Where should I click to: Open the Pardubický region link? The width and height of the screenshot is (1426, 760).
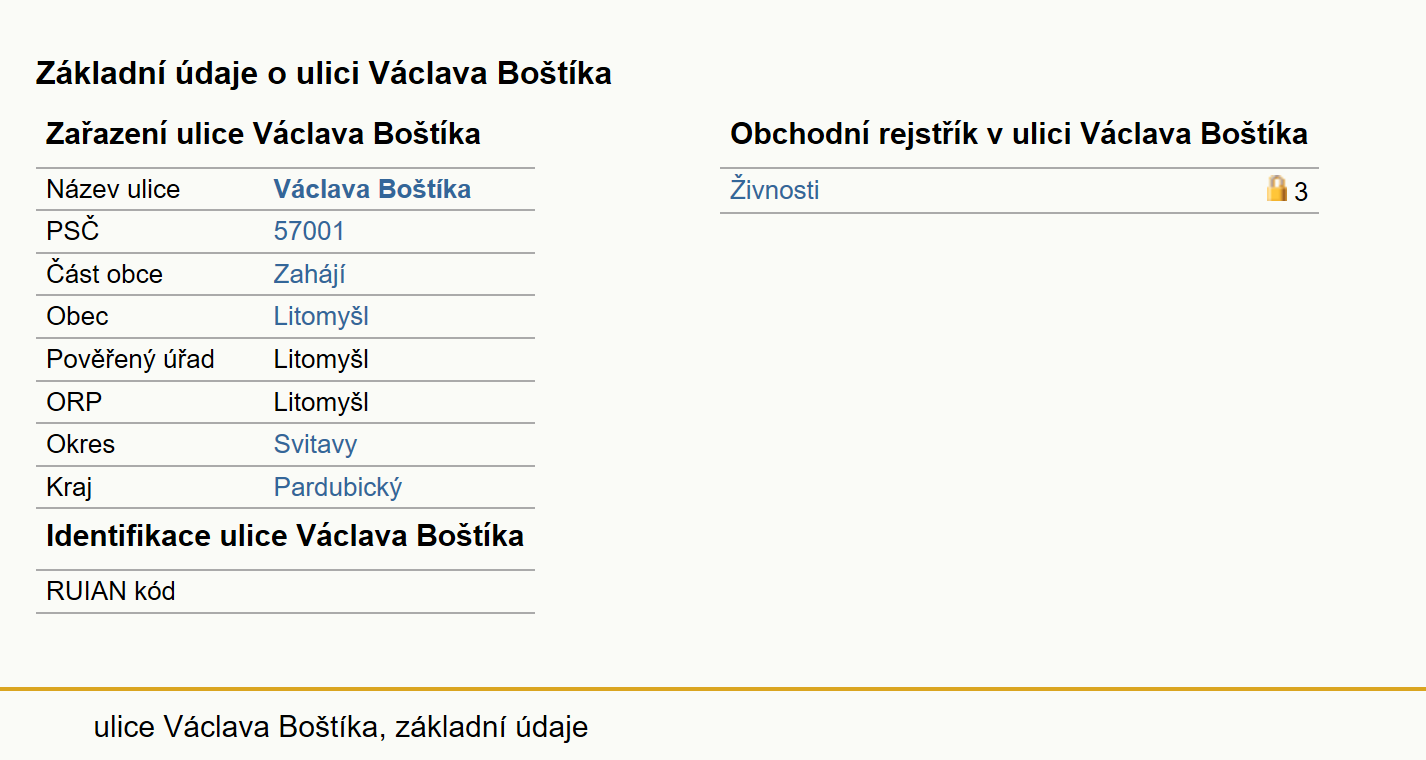tap(338, 488)
